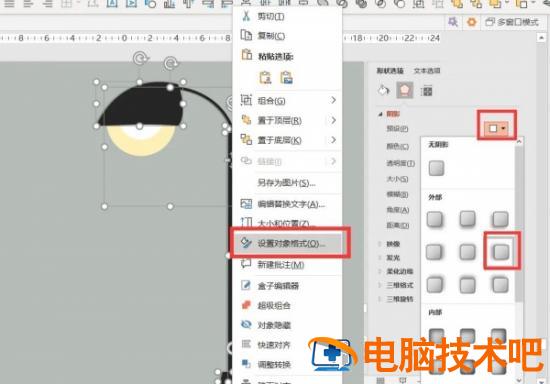This screenshot has height=384, width=550.
Task: Switch to the 文本选项 text options tab
Action: 427,71
